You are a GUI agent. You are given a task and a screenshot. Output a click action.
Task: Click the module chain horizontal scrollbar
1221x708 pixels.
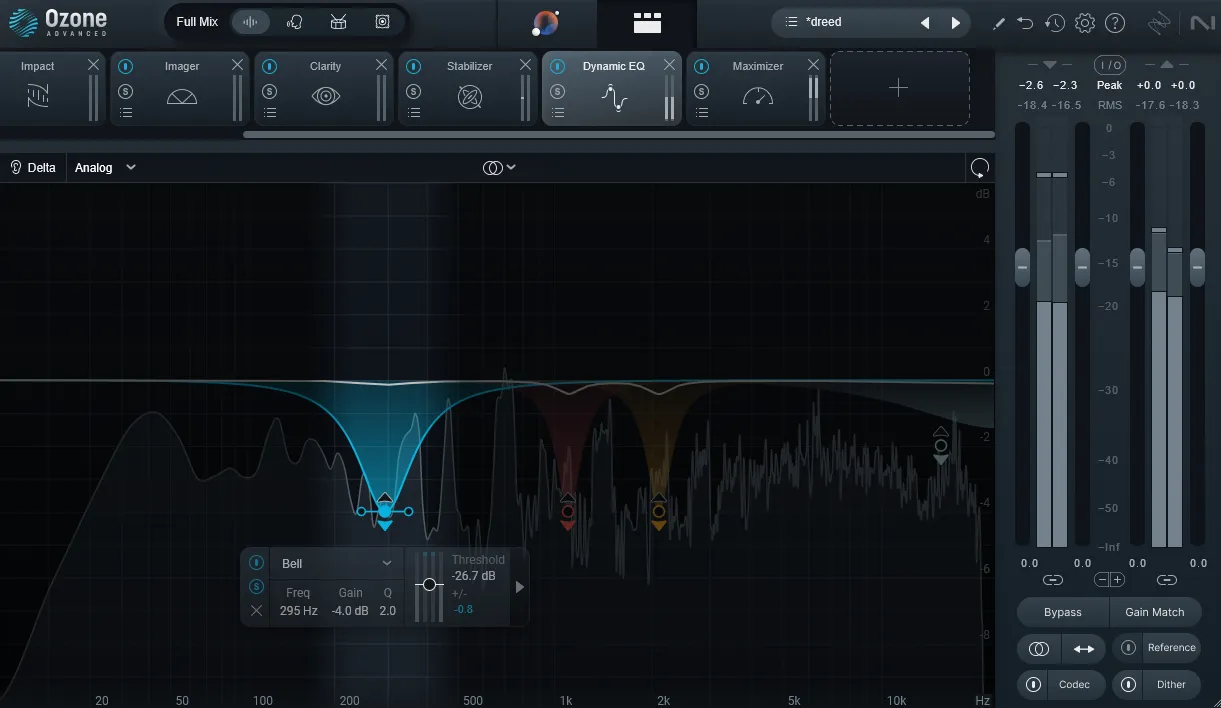619,134
